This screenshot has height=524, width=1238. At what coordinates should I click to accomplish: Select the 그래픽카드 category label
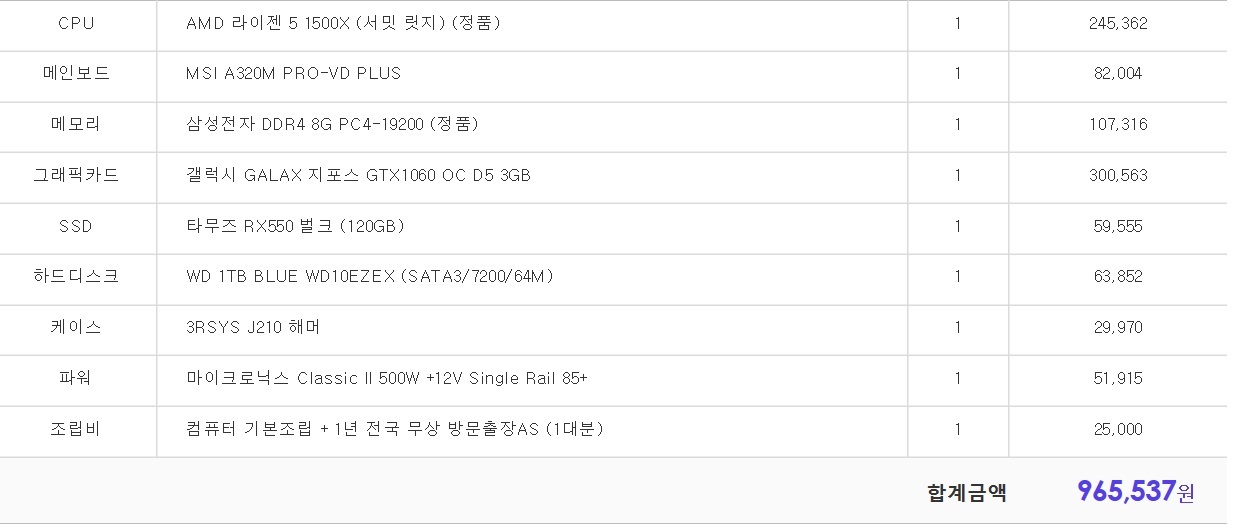pyautogui.click(x=76, y=175)
